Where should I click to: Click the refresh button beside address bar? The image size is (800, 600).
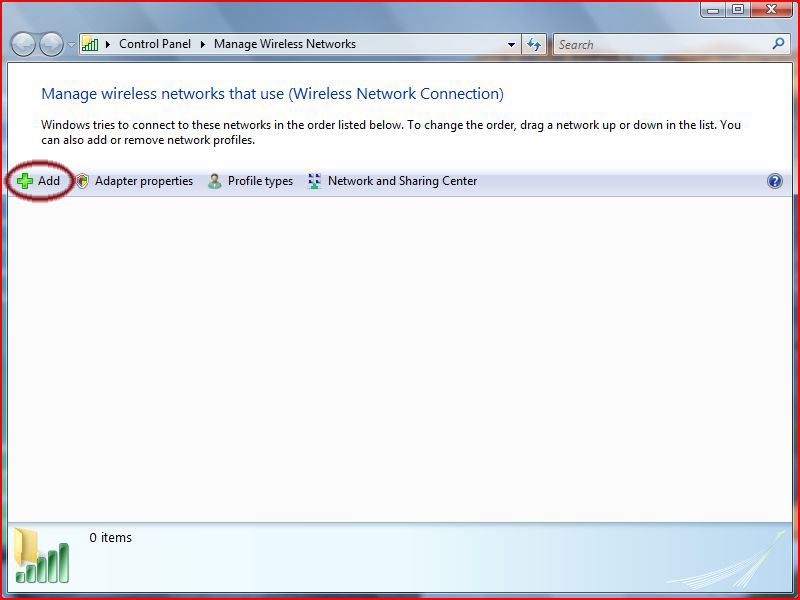point(534,44)
